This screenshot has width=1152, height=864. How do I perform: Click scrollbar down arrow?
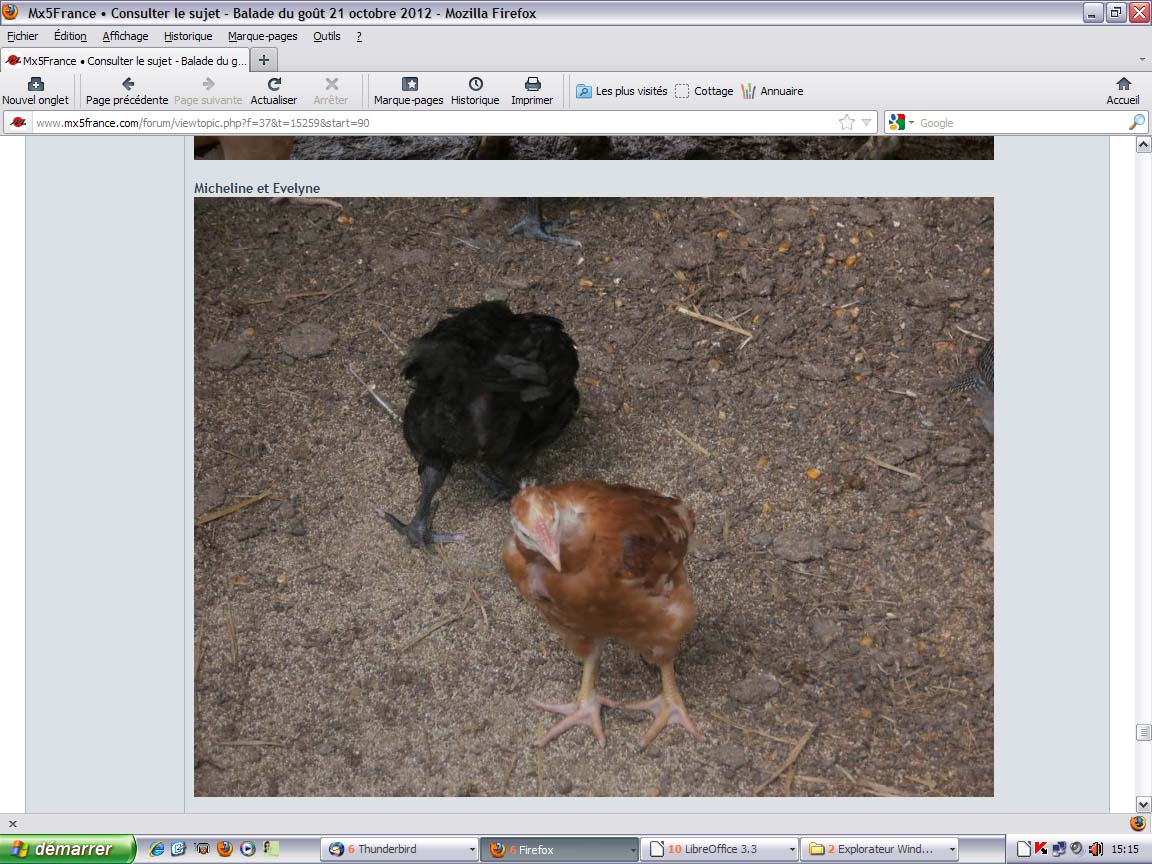point(1143,804)
